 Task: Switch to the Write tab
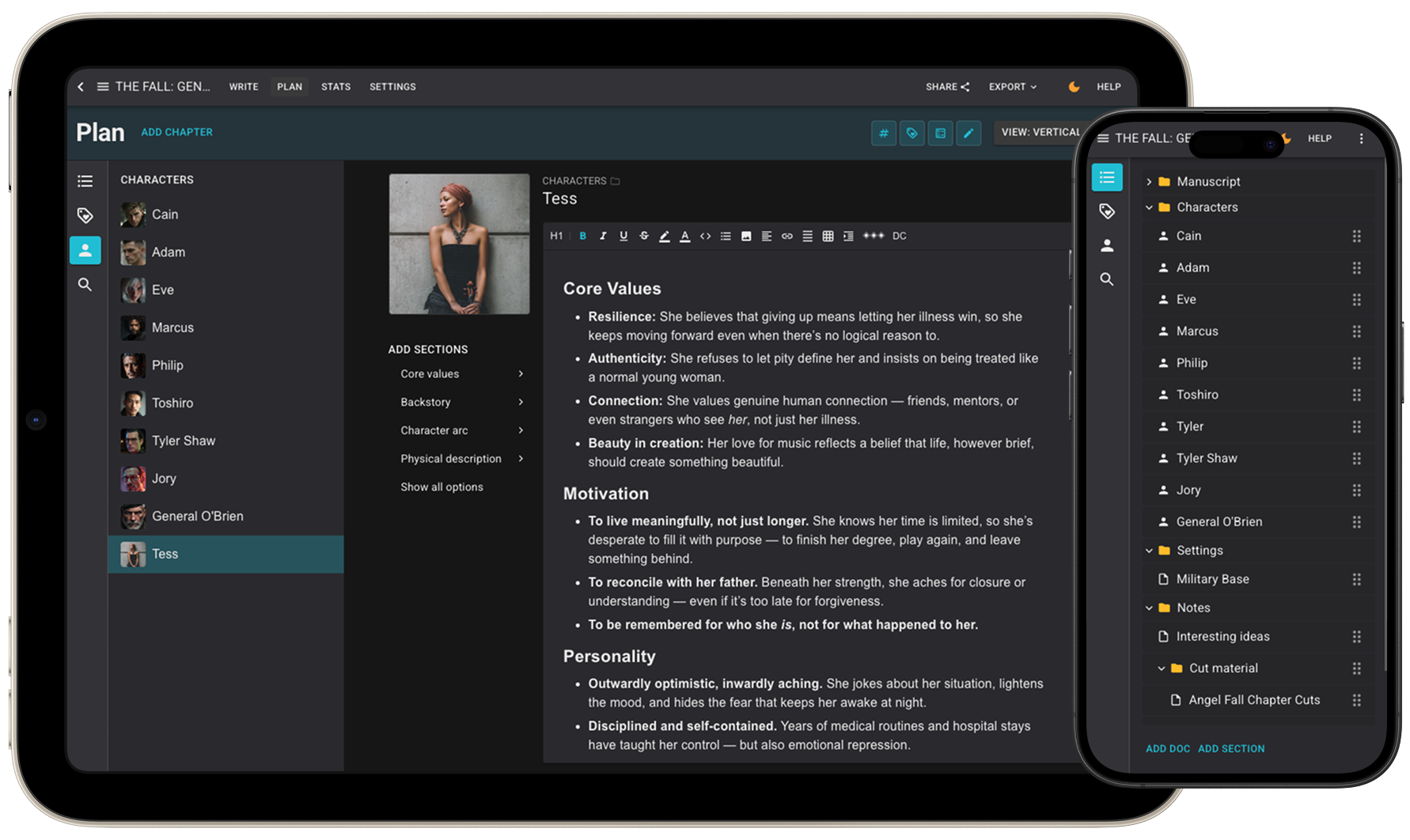[x=244, y=87]
